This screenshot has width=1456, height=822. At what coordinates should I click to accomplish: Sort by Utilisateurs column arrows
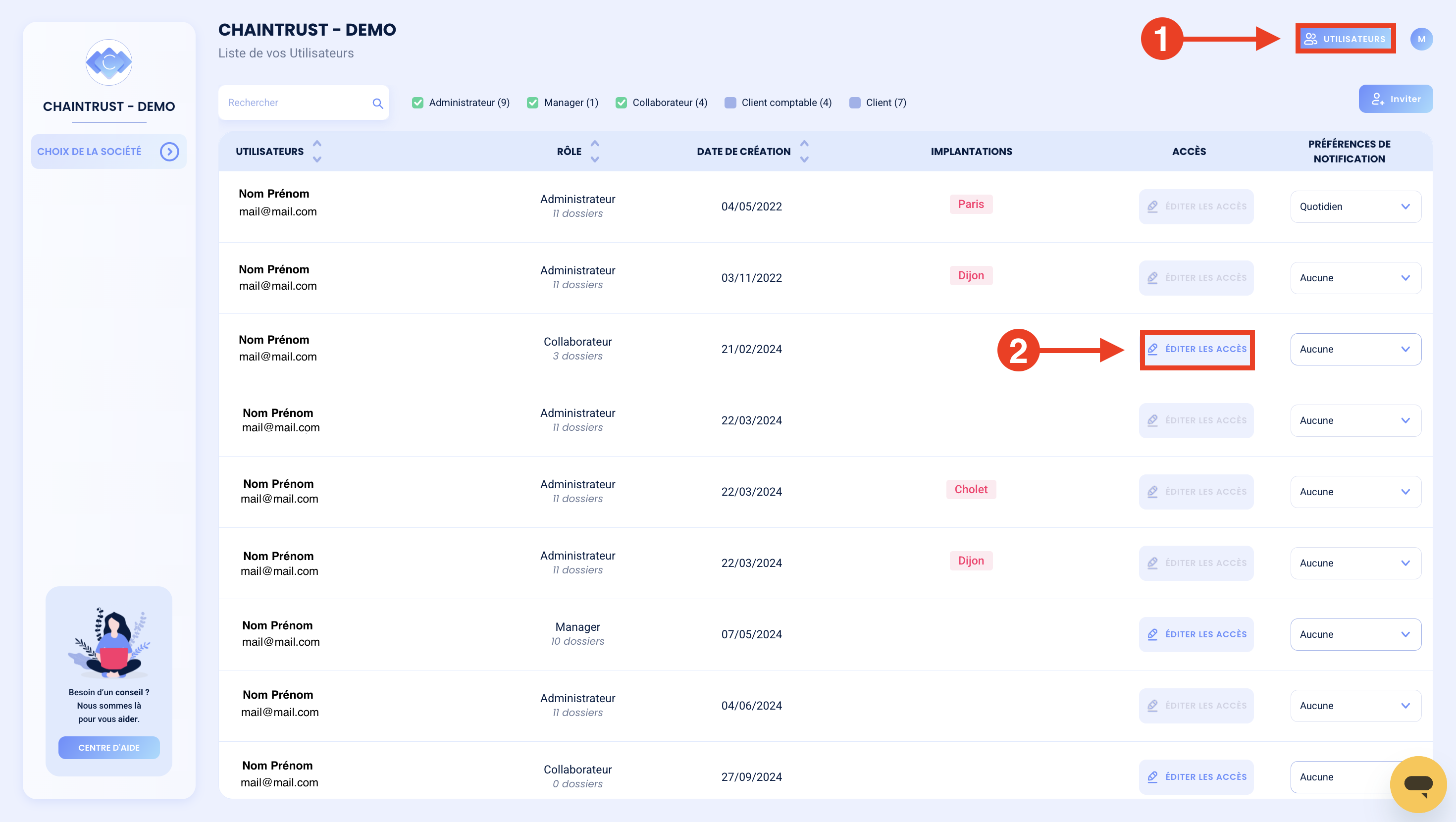point(317,151)
